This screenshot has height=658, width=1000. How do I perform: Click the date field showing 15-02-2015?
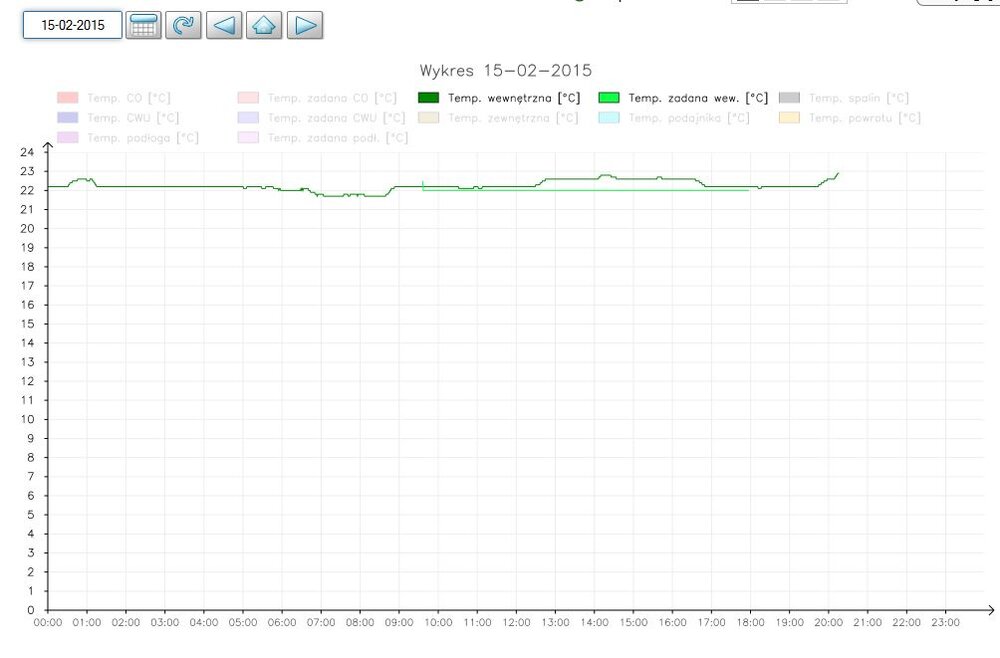pos(72,25)
